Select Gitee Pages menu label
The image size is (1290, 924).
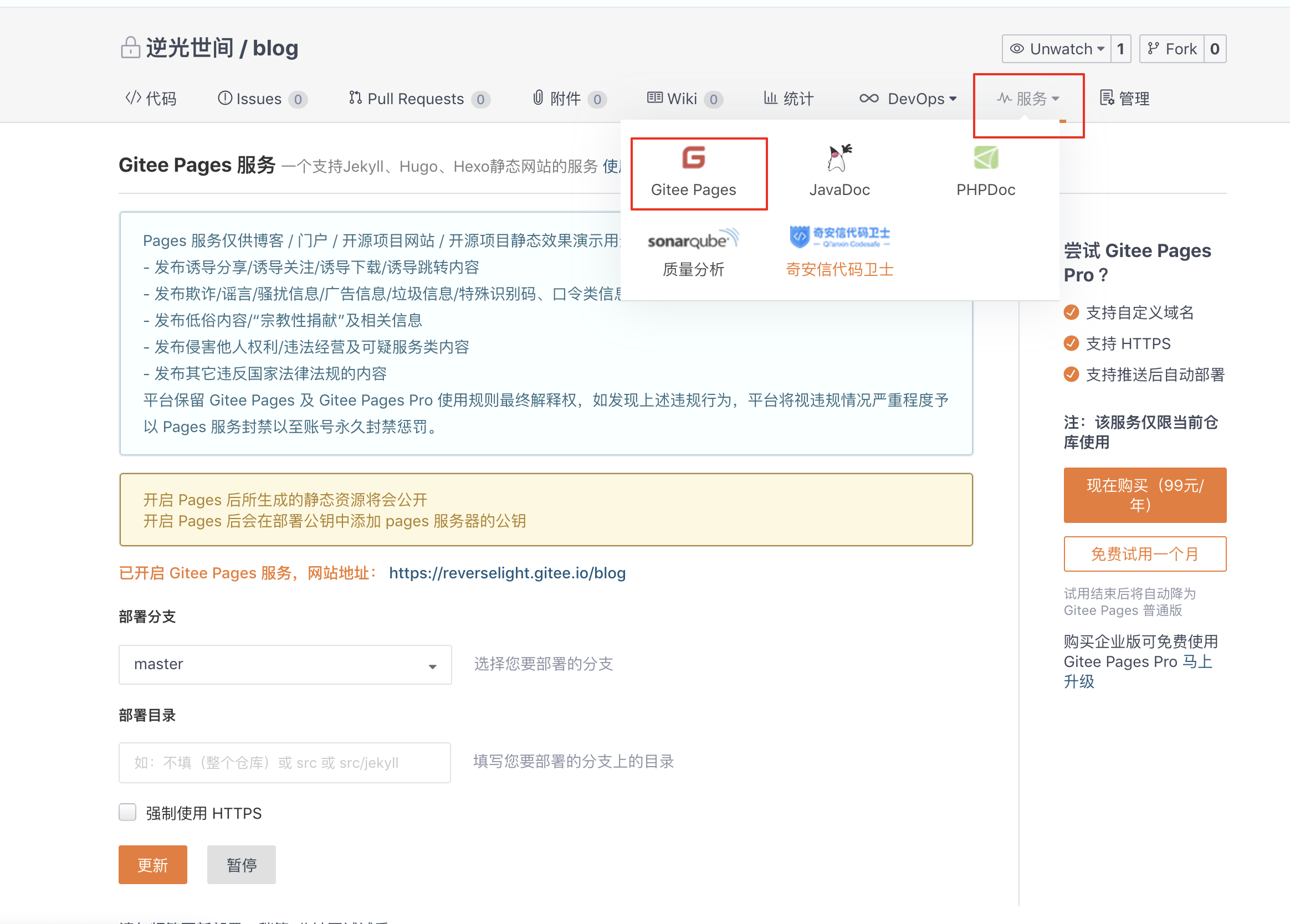[693, 190]
